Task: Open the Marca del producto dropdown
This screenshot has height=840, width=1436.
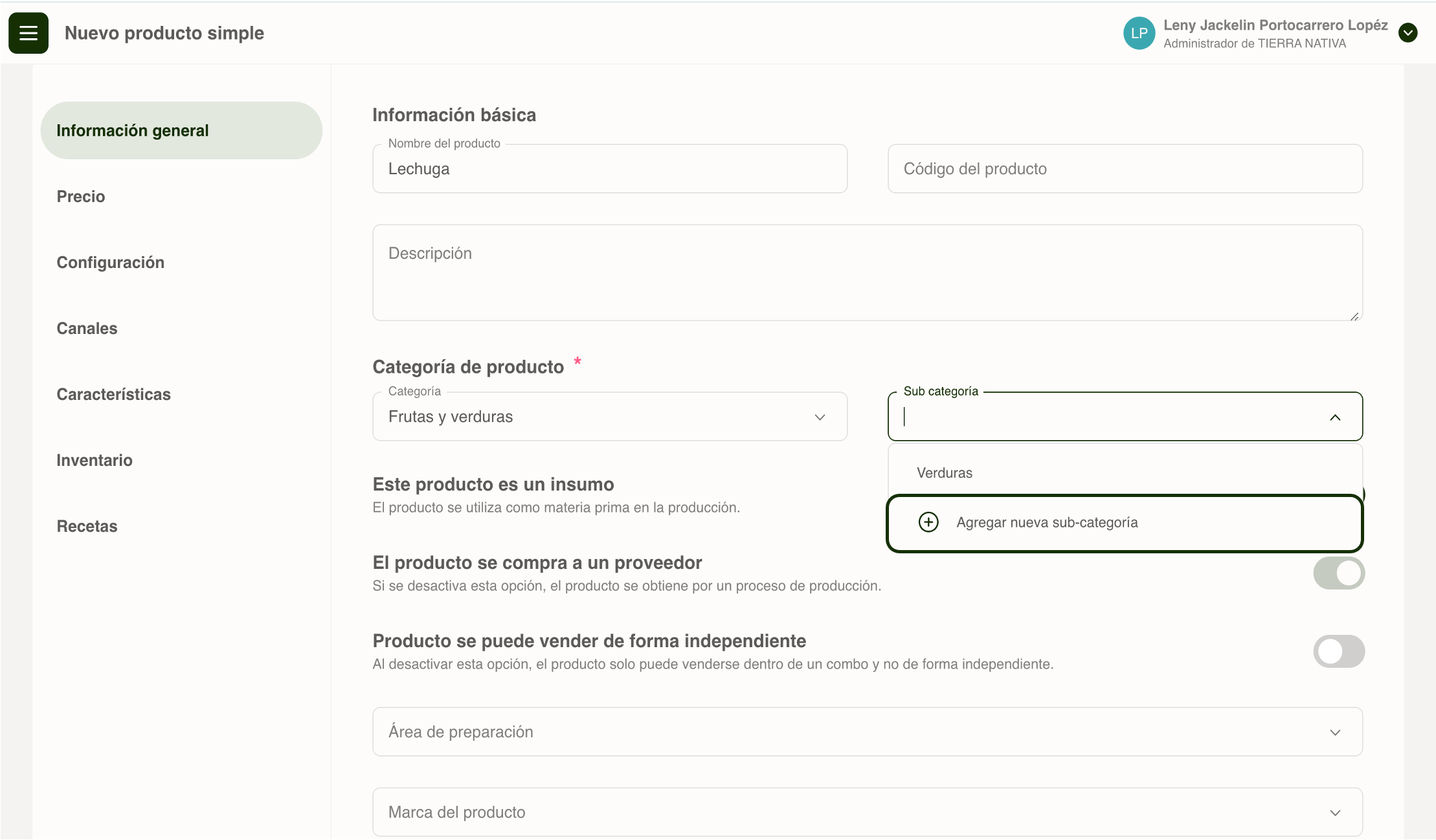Action: [x=867, y=812]
